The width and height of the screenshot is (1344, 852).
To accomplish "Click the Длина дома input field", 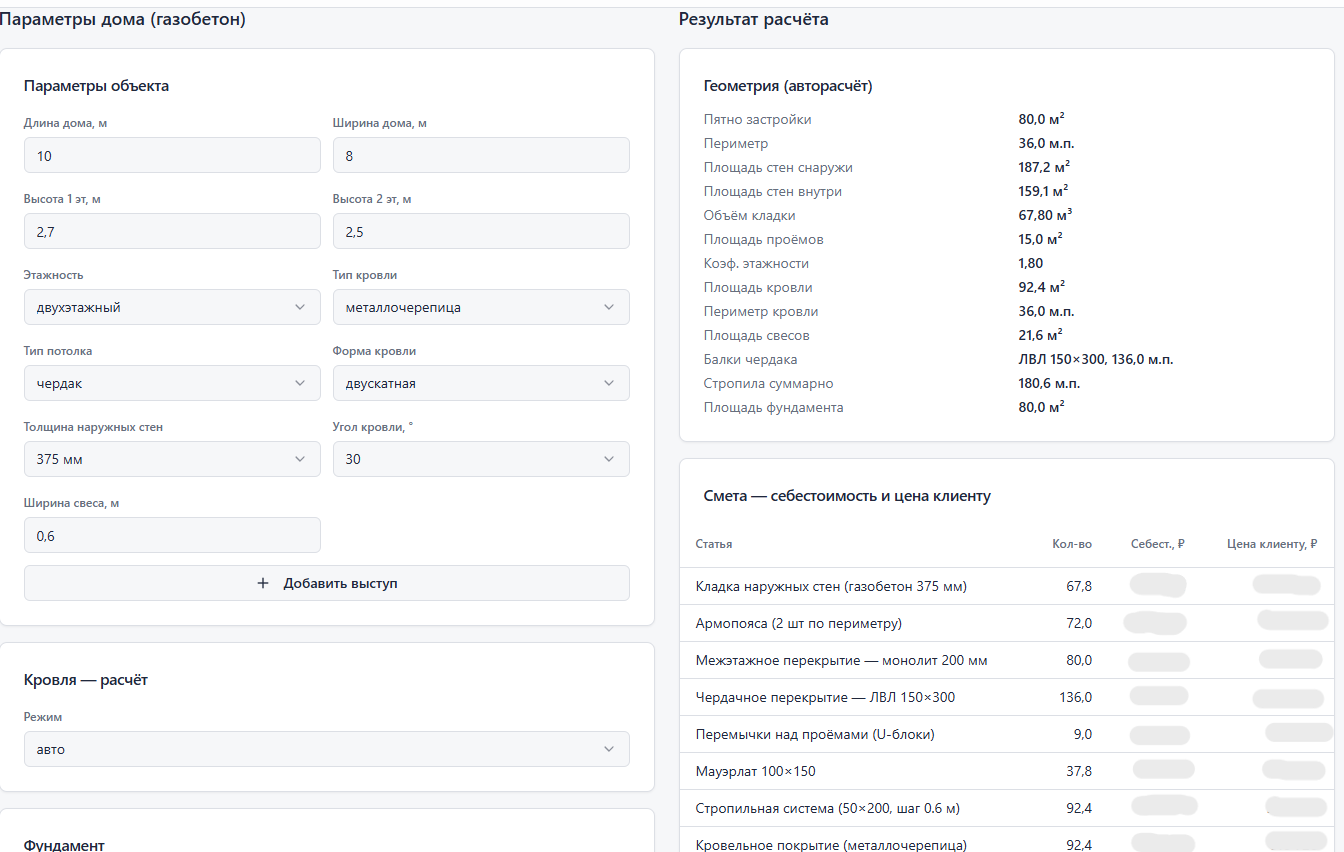I will [x=172, y=155].
